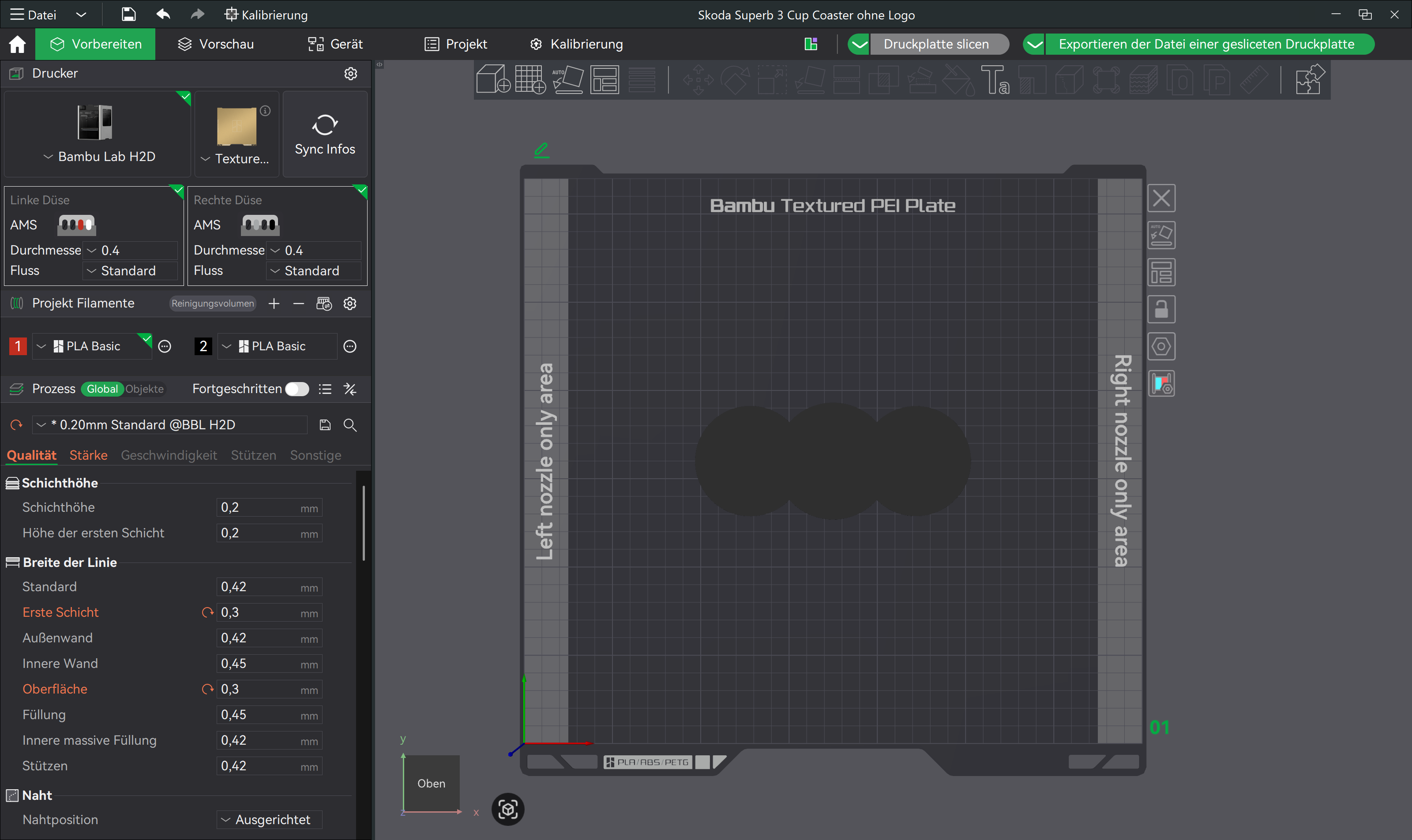Toggle the Fortgeschritten advanced switch

297,389
